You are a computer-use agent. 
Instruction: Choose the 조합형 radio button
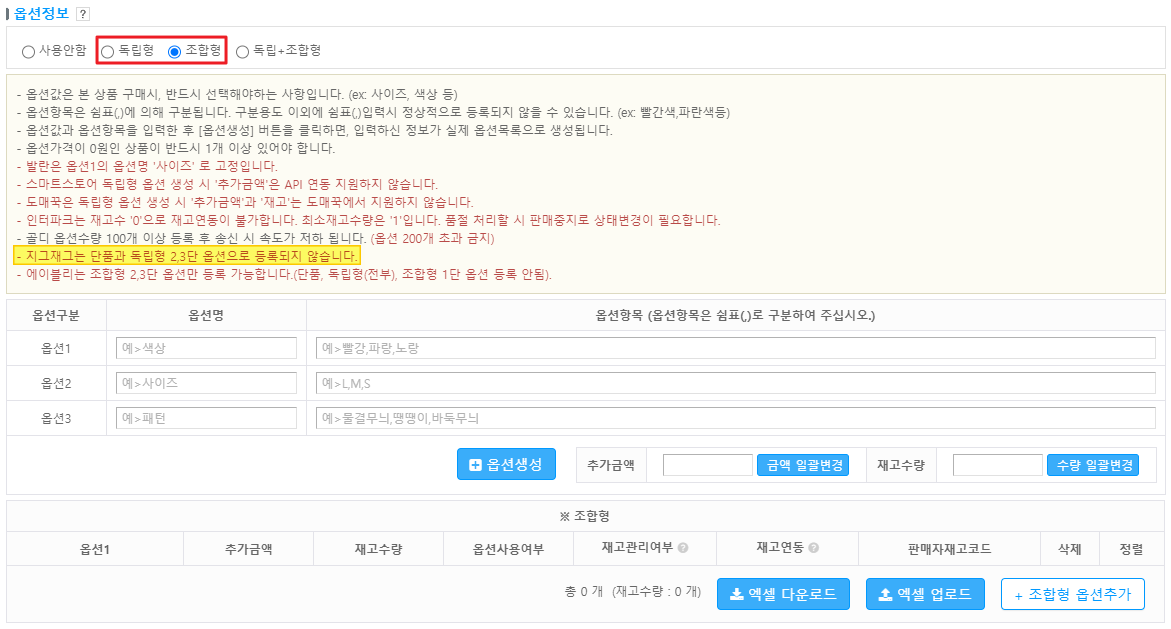(175, 51)
